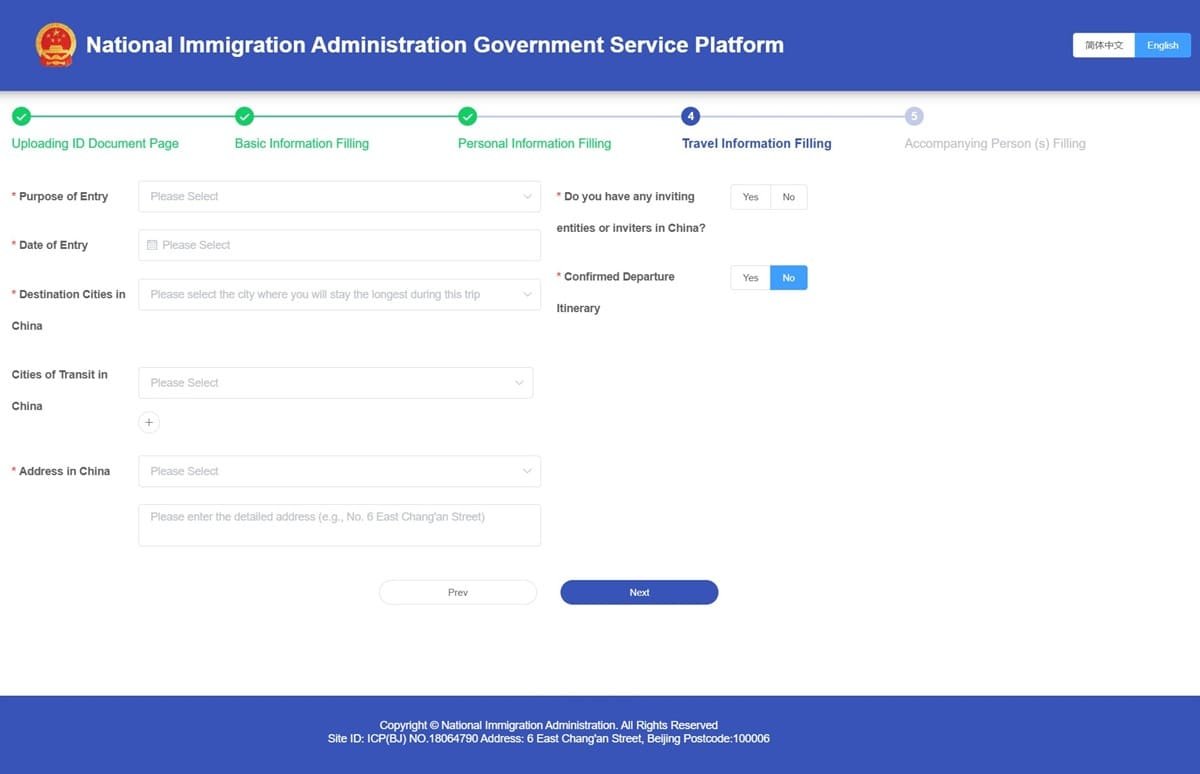This screenshot has width=1200, height=774.
Task: Click the plus icon below Cities of Transit
Action: coord(149,422)
